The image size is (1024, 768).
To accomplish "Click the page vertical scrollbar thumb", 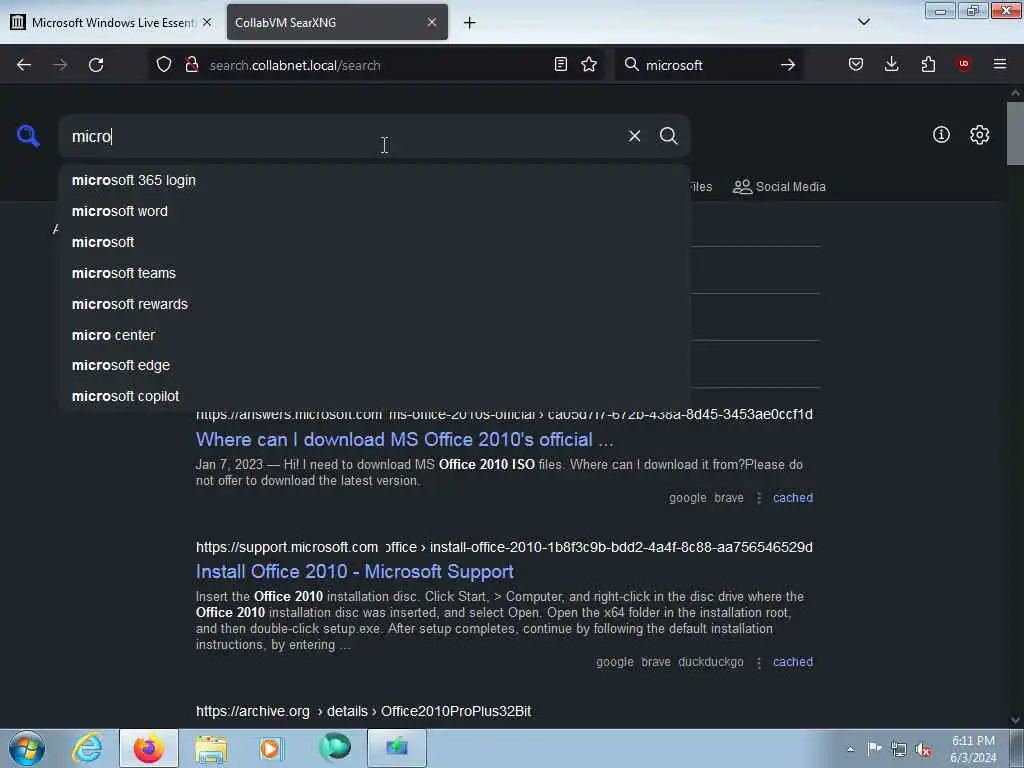I will coord(1015,134).
